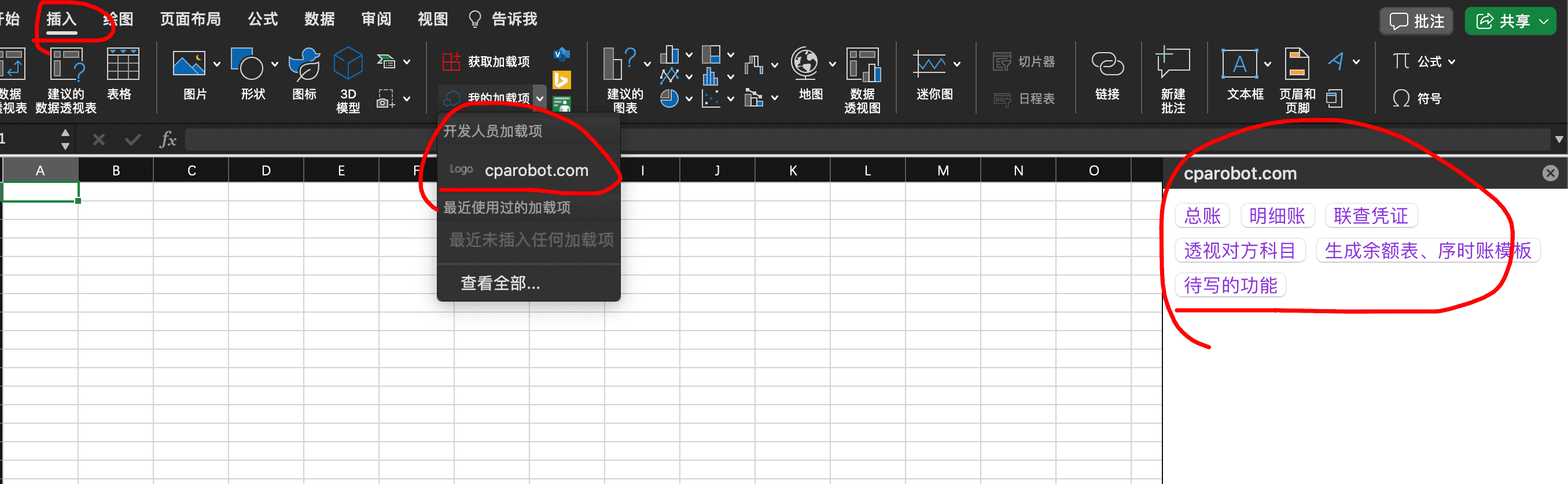
Task: Click the 总账 button in task pane
Action: point(1202,215)
